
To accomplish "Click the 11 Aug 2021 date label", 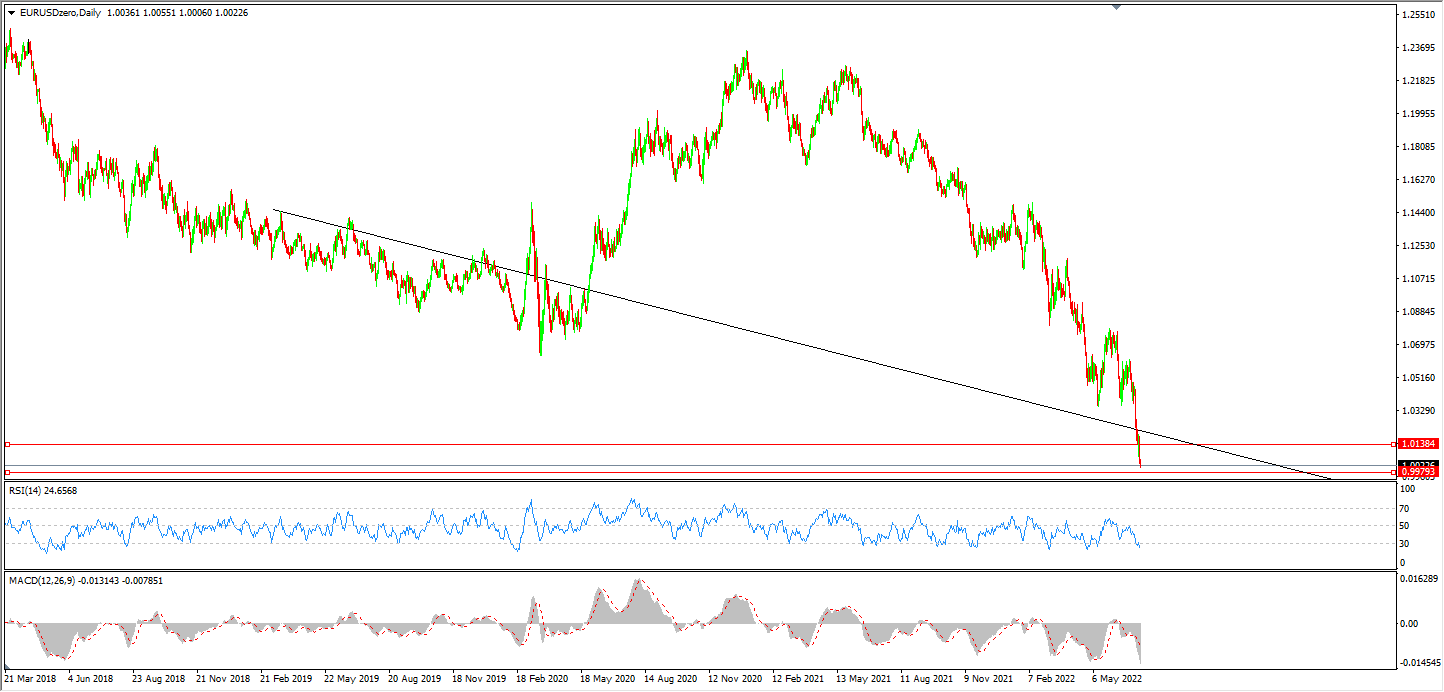I will (928, 678).
